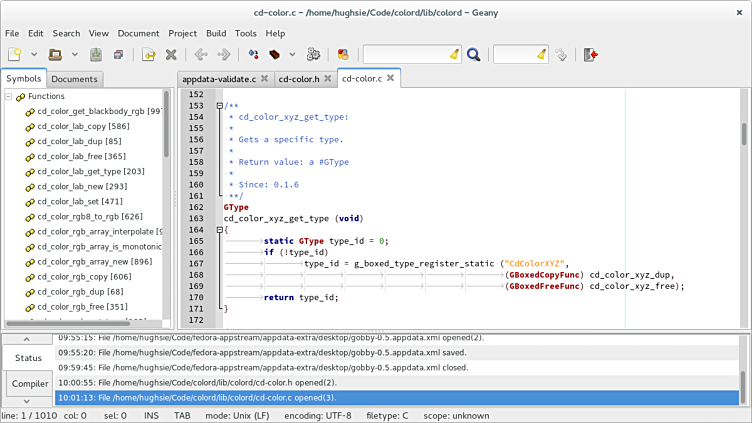Image resolution: width=752 pixels, height=423 pixels.
Task: Open the Build menu
Action: click(216, 33)
